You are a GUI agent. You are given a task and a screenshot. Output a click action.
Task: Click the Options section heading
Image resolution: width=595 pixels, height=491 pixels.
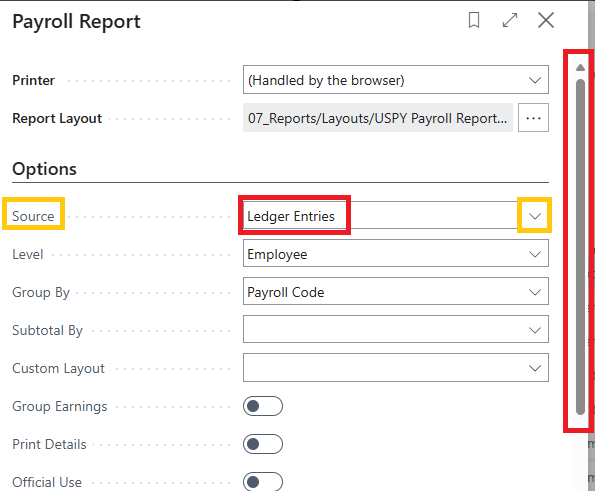click(44, 169)
